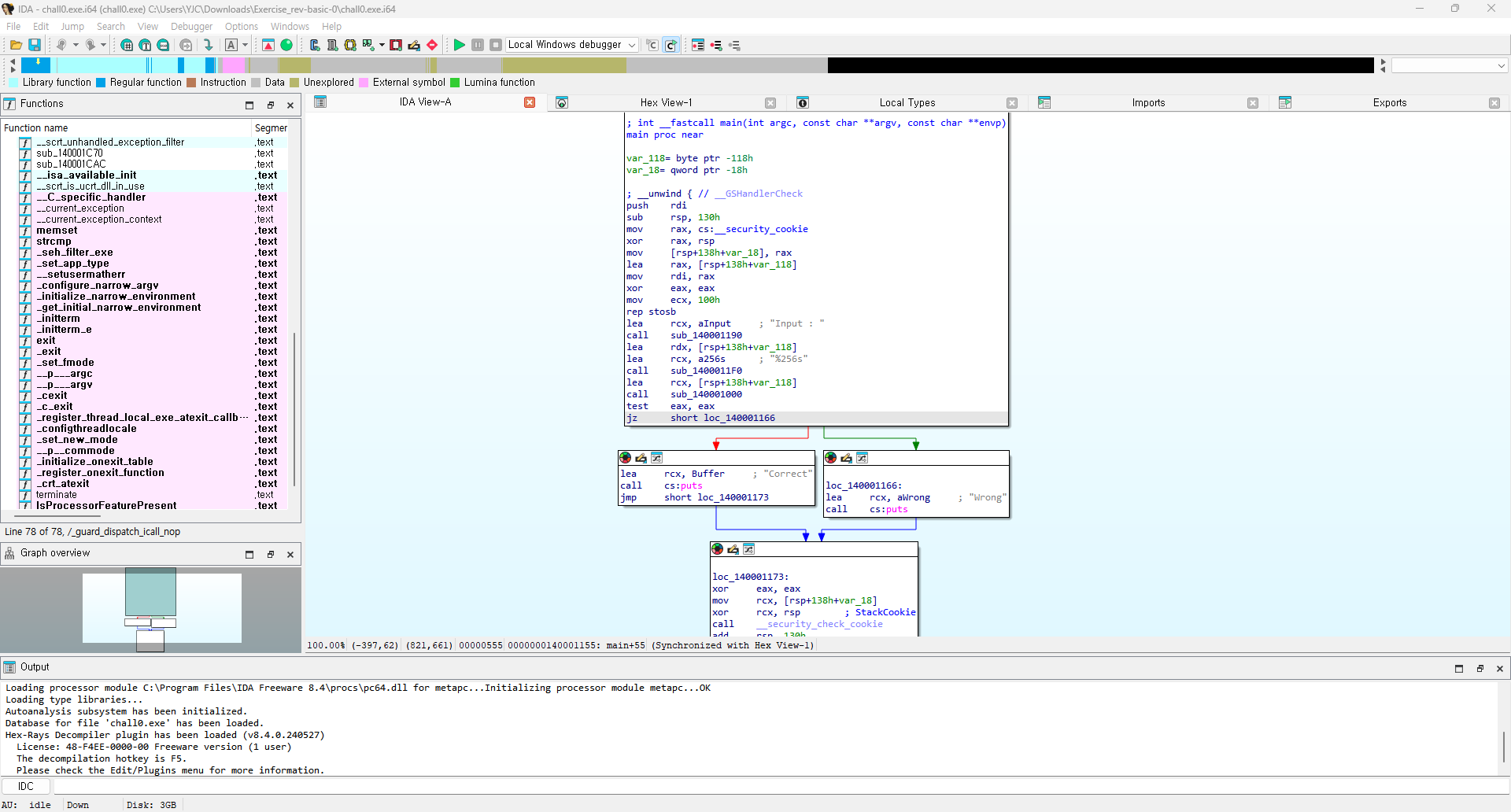Click the jump to address arrow icon
Screen dimensions: 1511x812
point(209,45)
